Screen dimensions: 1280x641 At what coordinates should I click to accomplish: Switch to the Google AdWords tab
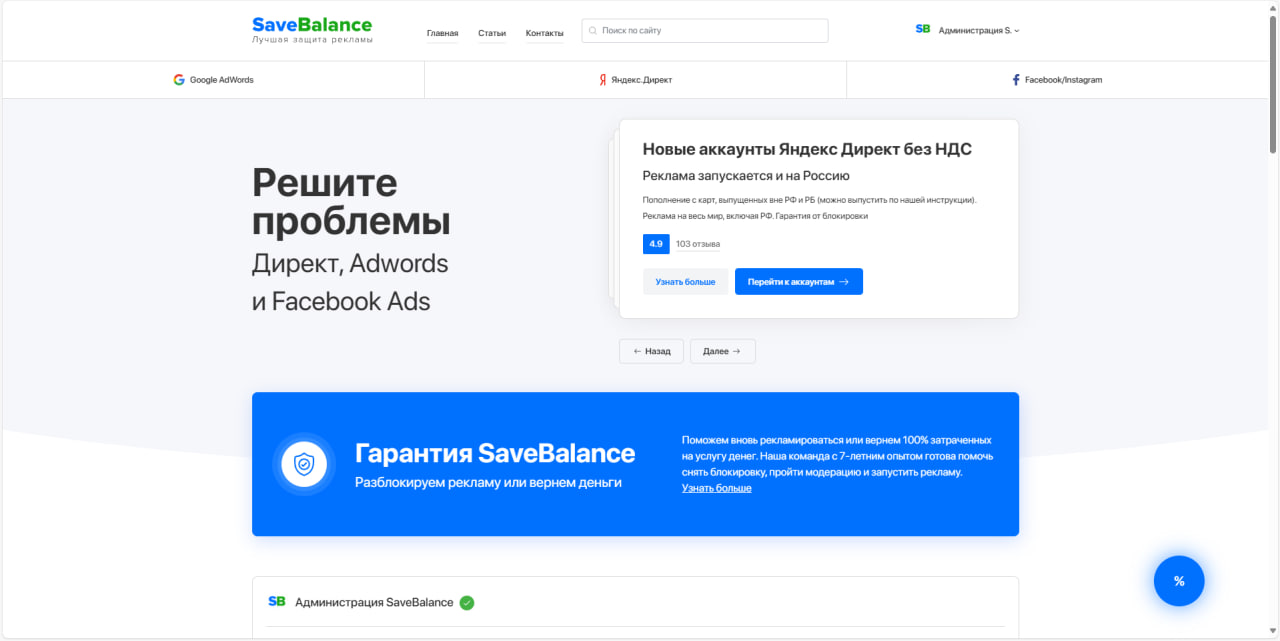pos(213,80)
